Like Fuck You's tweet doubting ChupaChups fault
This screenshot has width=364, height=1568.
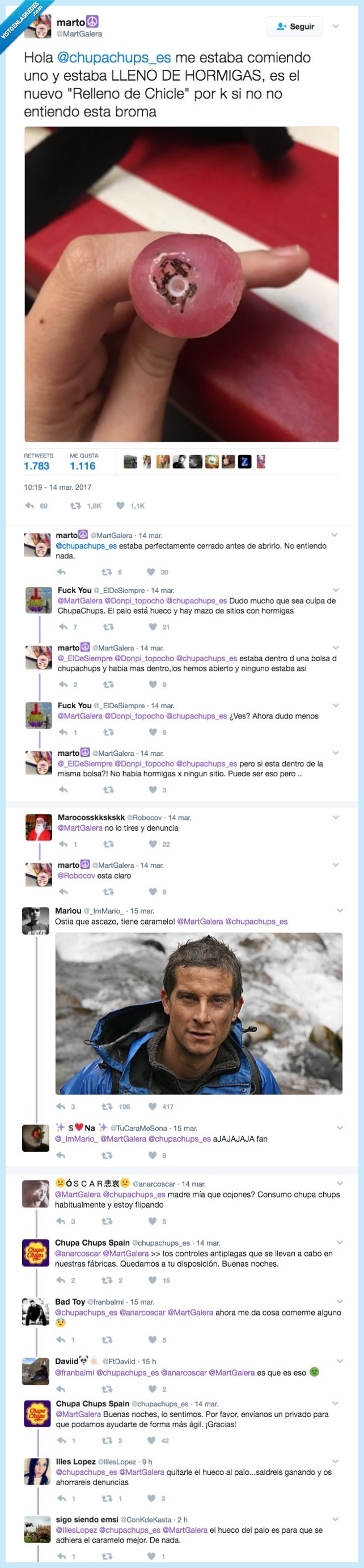(x=153, y=627)
